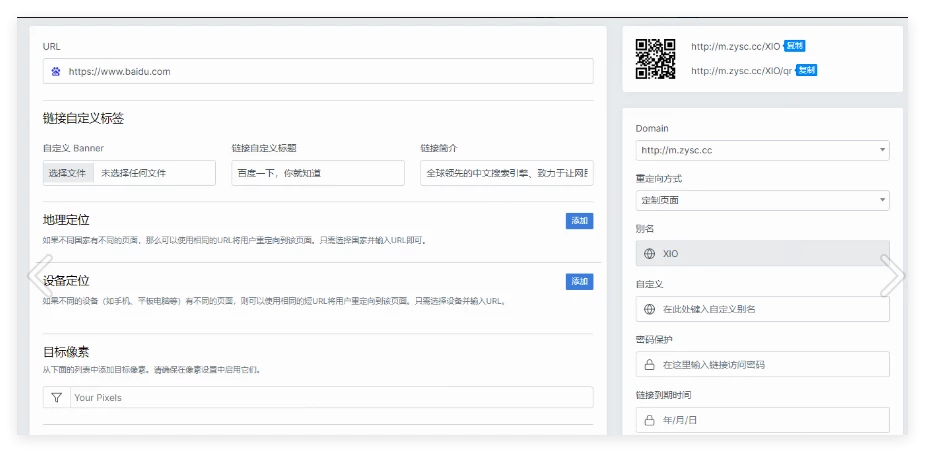Copy the http://m.zysc.cc/XIO short link

(794, 46)
